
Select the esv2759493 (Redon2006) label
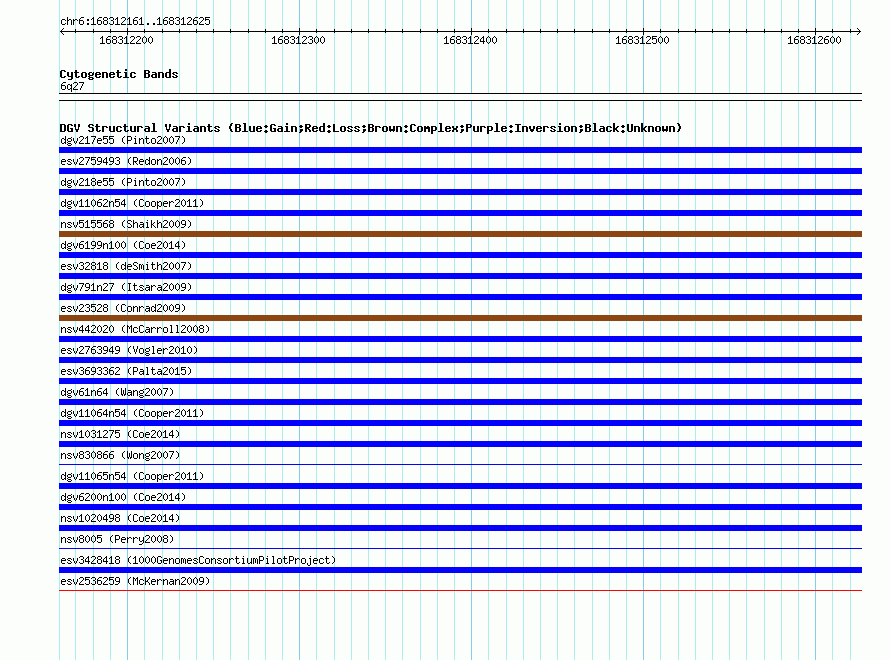[126, 161]
